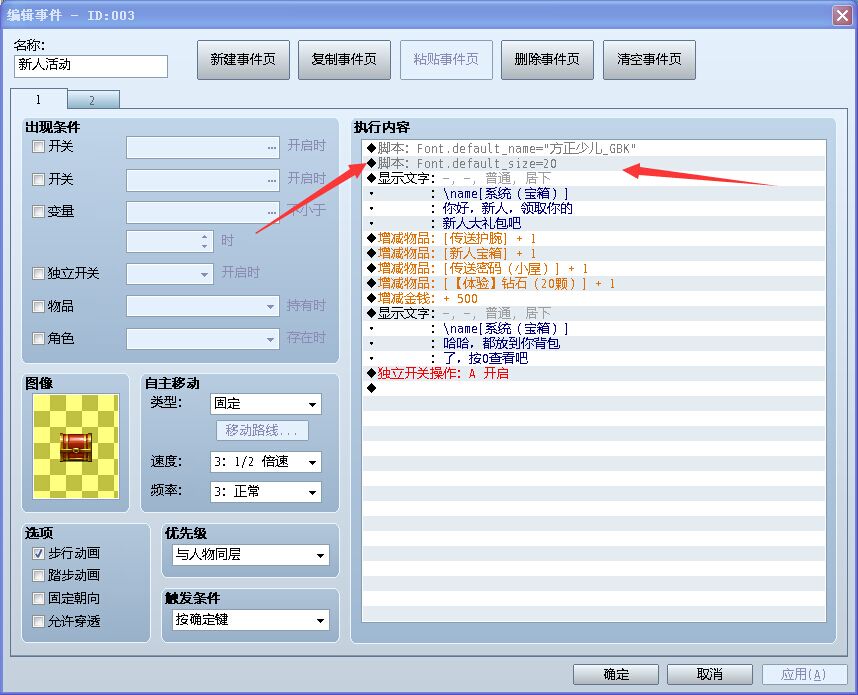Click the 复制事件页 button

click(344, 60)
